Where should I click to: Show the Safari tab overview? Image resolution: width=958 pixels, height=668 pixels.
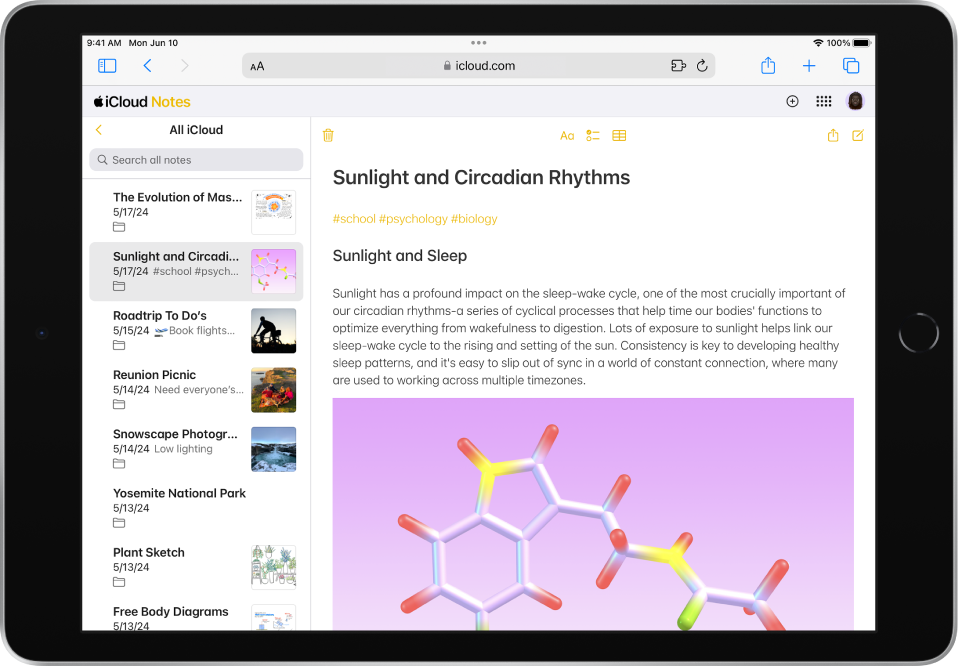point(851,65)
